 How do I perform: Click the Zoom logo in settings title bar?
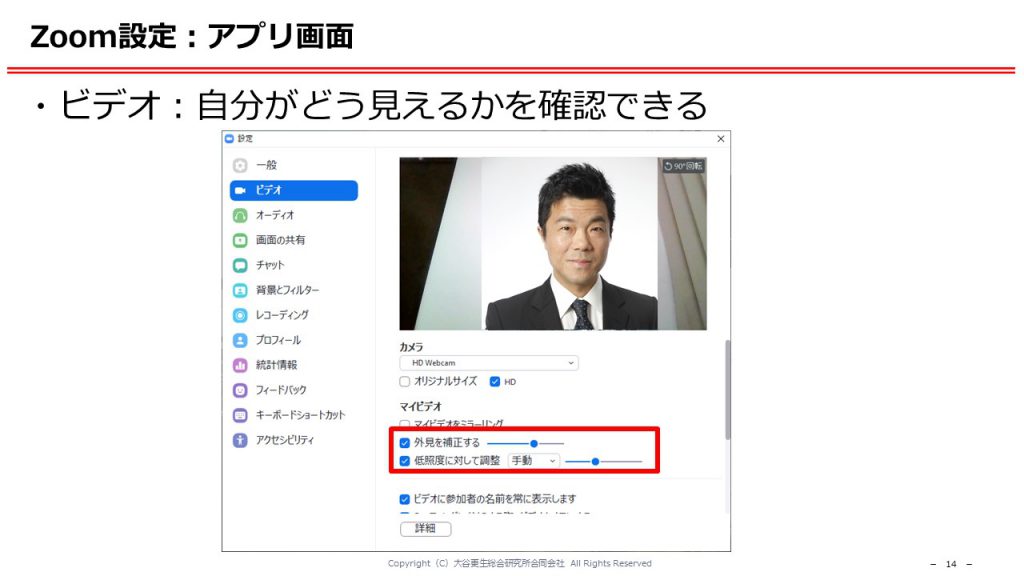(x=229, y=138)
